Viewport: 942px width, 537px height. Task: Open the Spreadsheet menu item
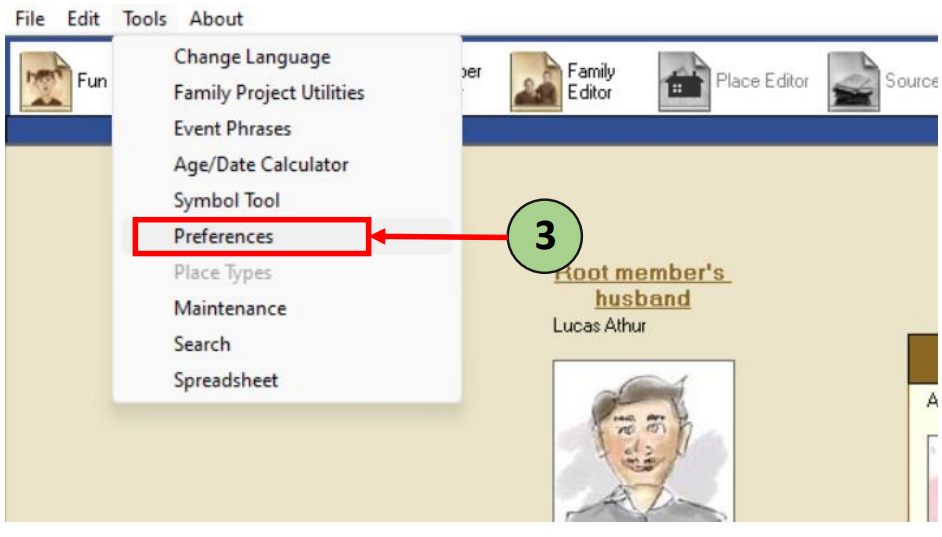pyautogui.click(x=225, y=381)
